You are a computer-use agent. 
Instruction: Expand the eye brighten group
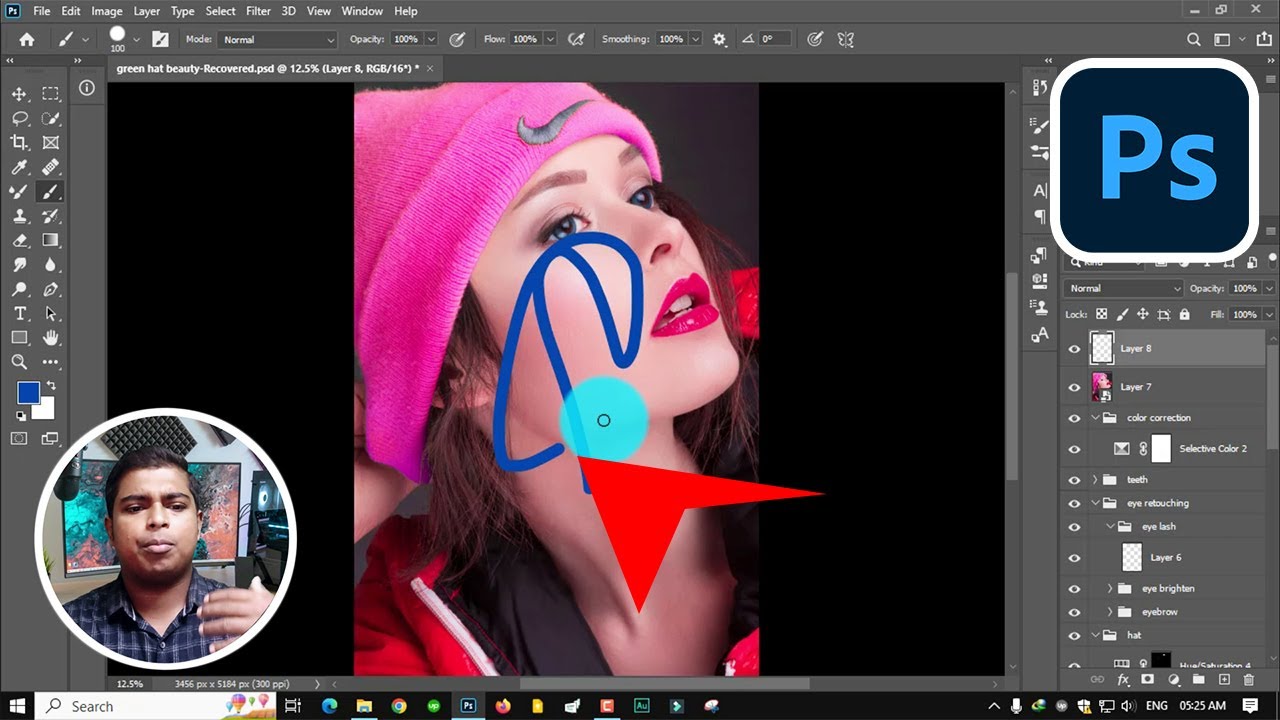[1111, 588]
